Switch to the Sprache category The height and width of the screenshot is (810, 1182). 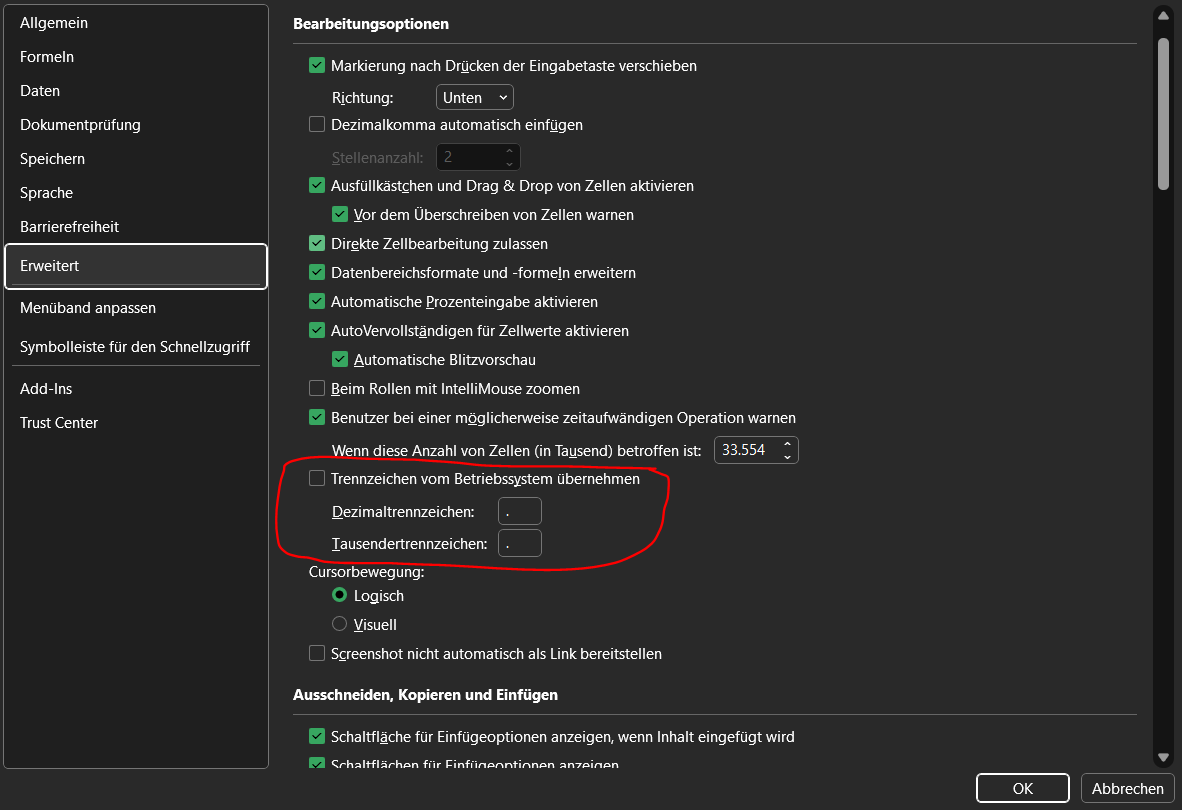(46, 192)
